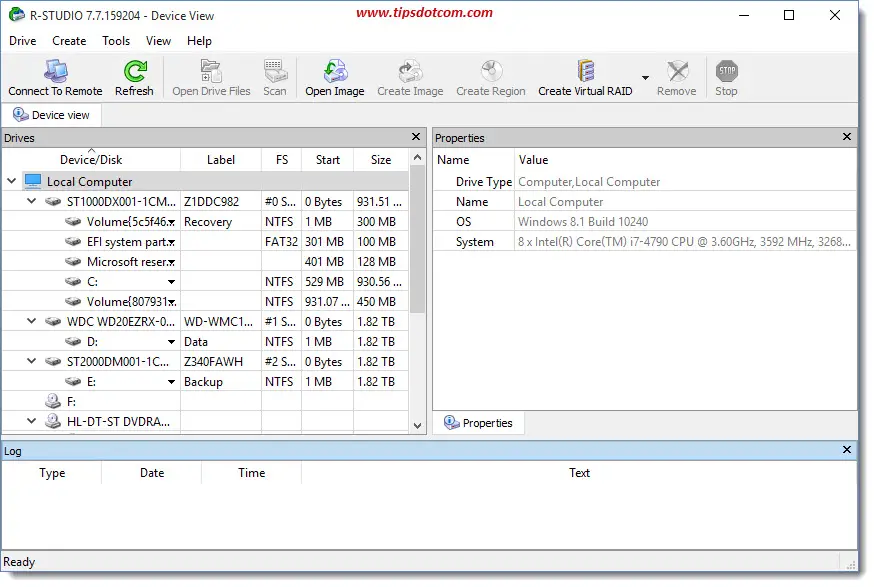Screen dimensions: 874x587
Task: Click the Create Image toolbar icon
Action: point(410,71)
